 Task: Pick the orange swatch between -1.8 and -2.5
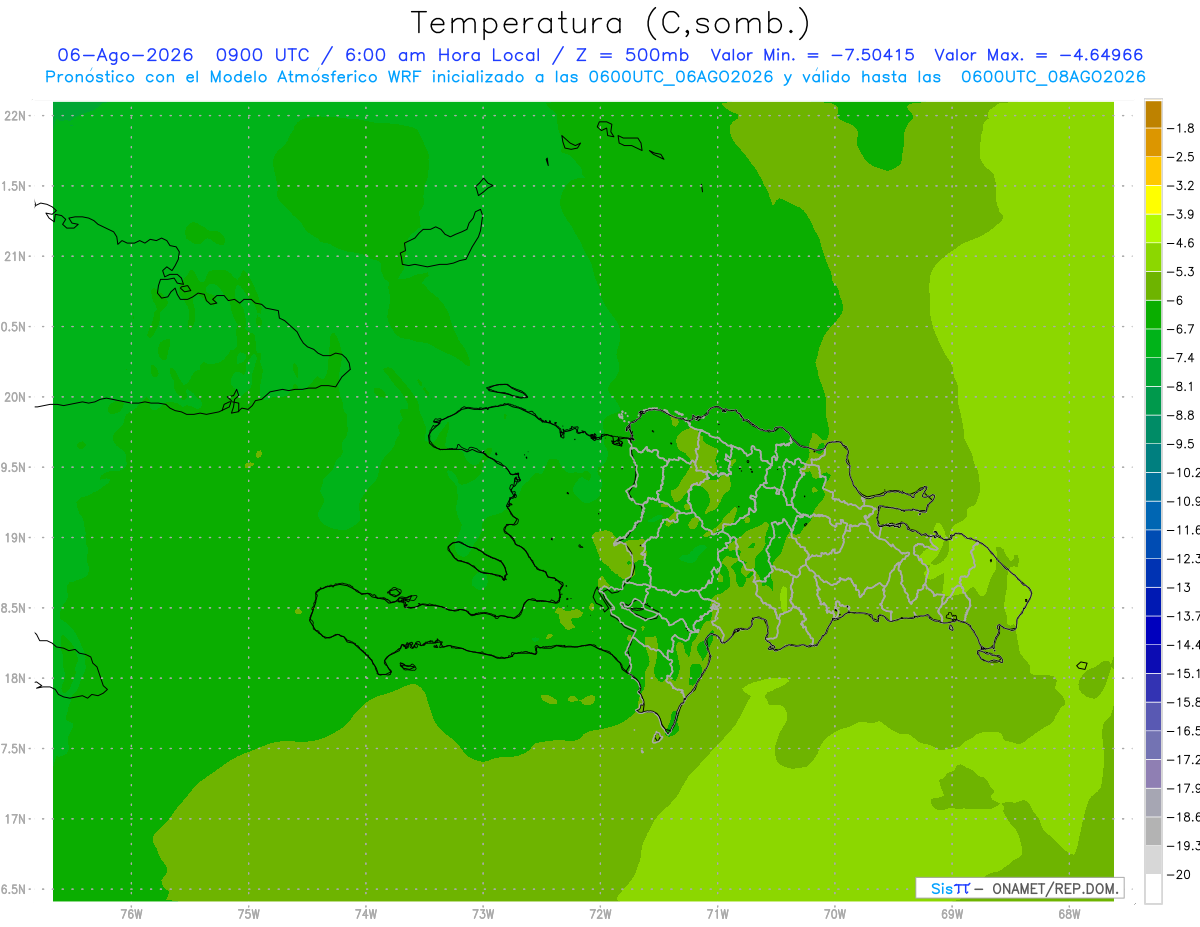point(1153,143)
